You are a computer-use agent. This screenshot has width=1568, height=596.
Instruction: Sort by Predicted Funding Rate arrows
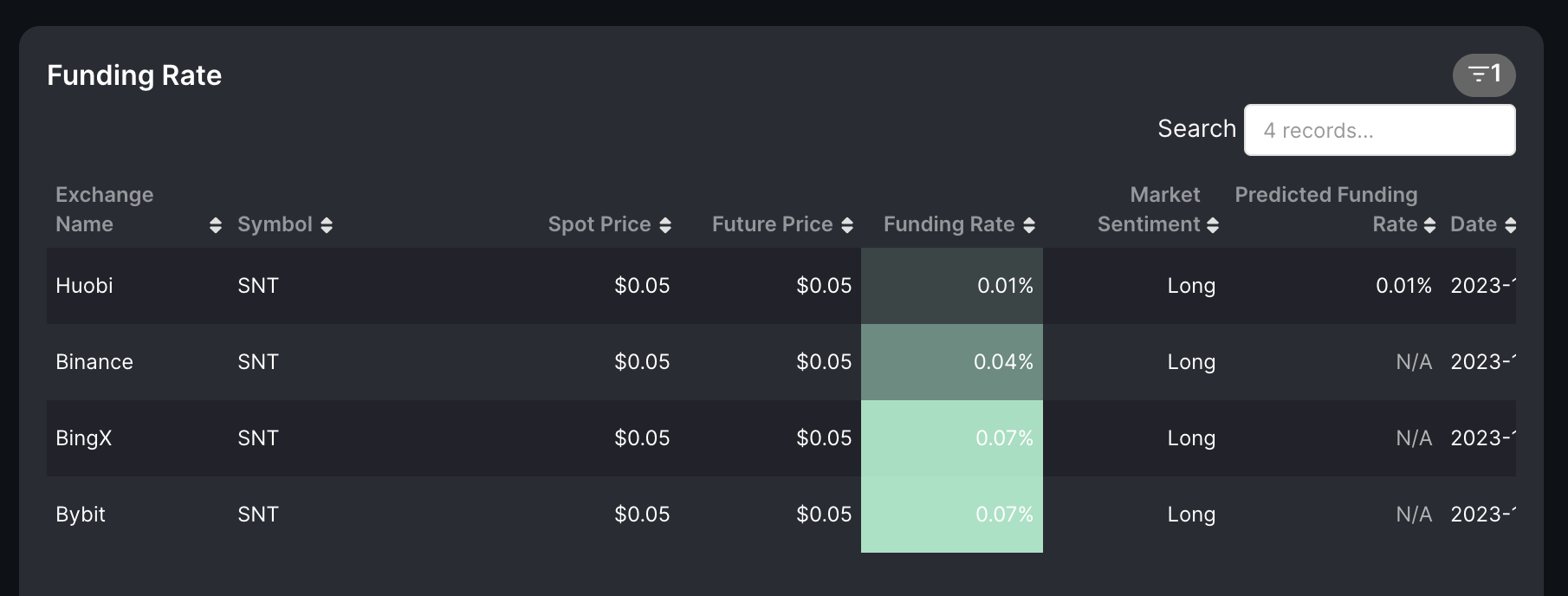tap(1430, 225)
